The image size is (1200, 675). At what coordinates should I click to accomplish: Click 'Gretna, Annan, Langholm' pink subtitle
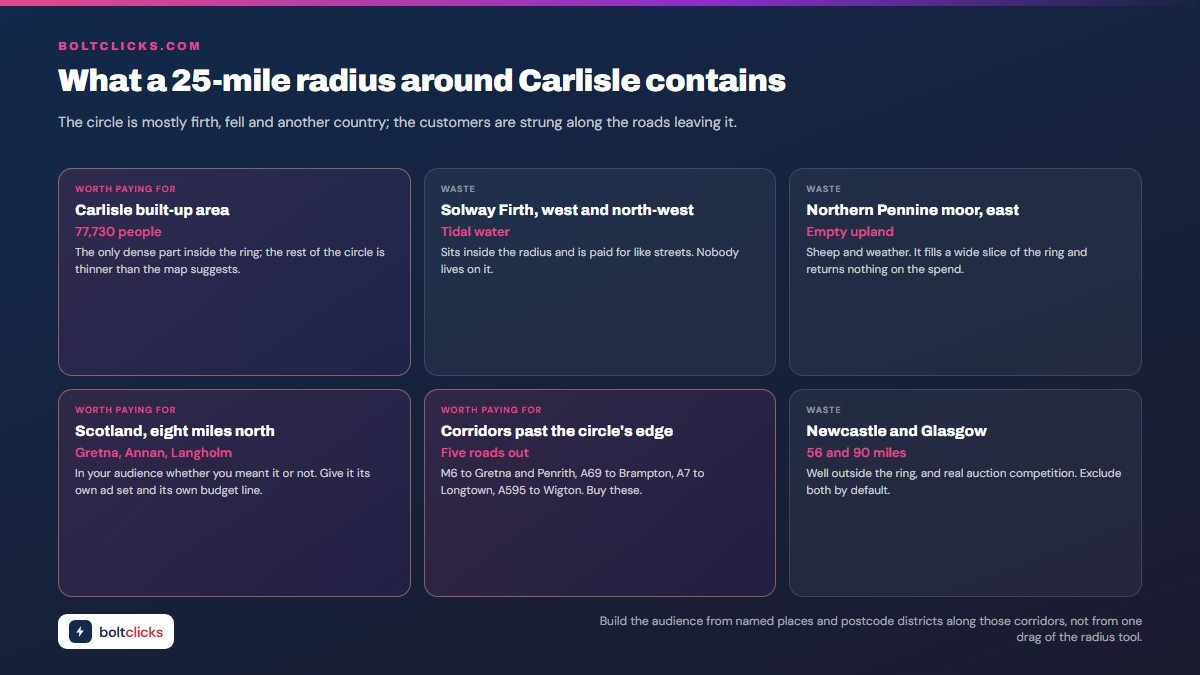tap(153, 453)
